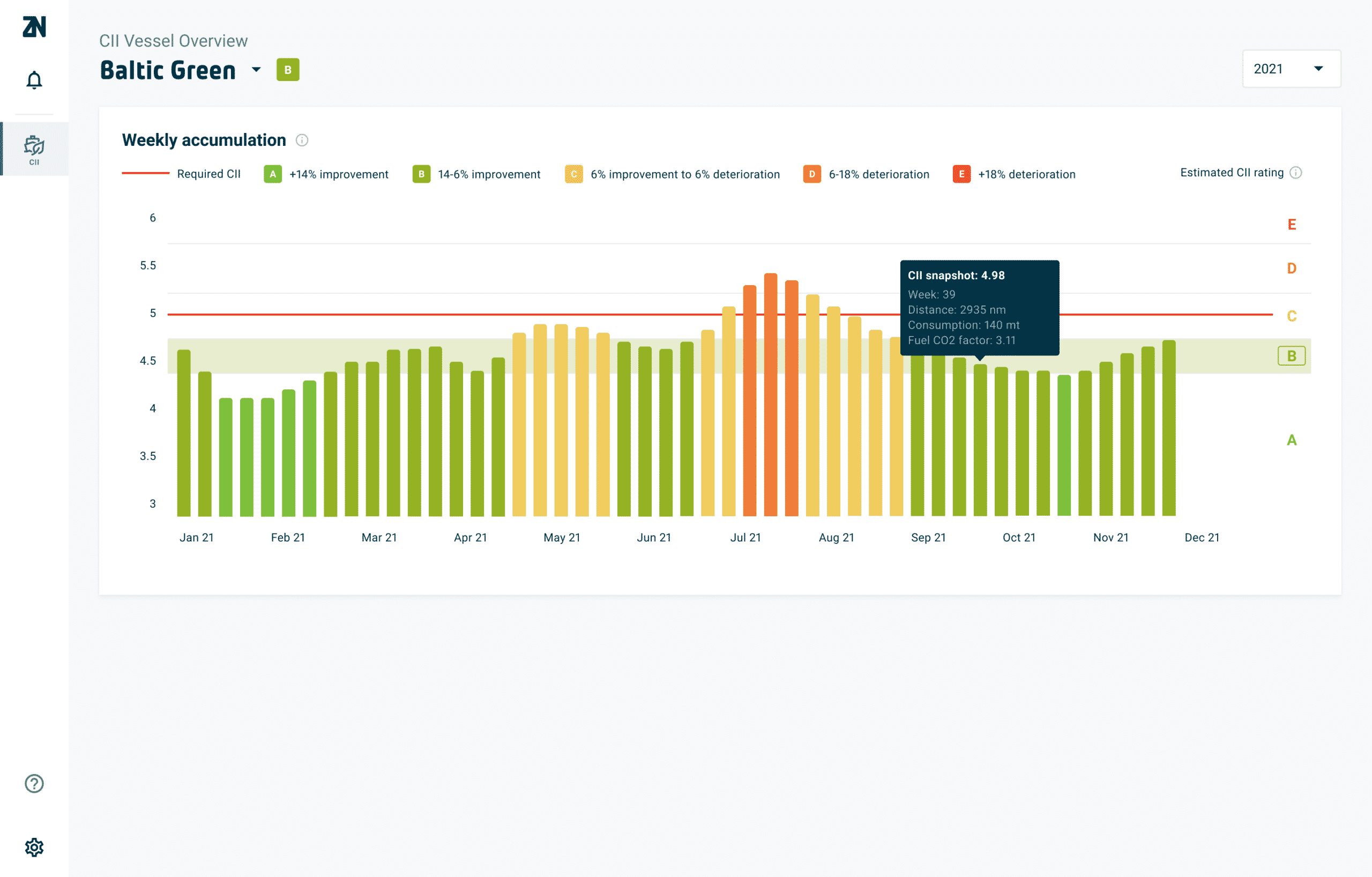Click the Apr 21 axis label
1372x877 pixels.
pos(470,537)
